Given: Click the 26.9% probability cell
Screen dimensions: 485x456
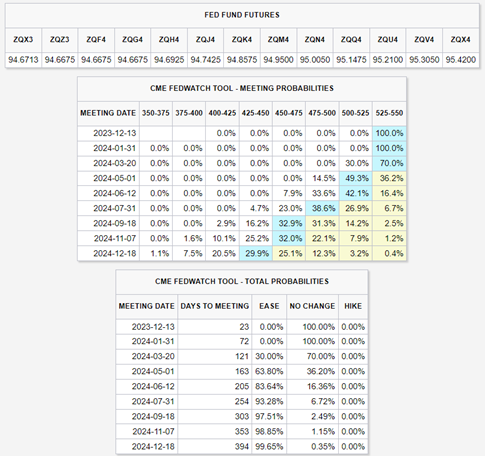Looking at the screenshot, I should coord(356,208).
